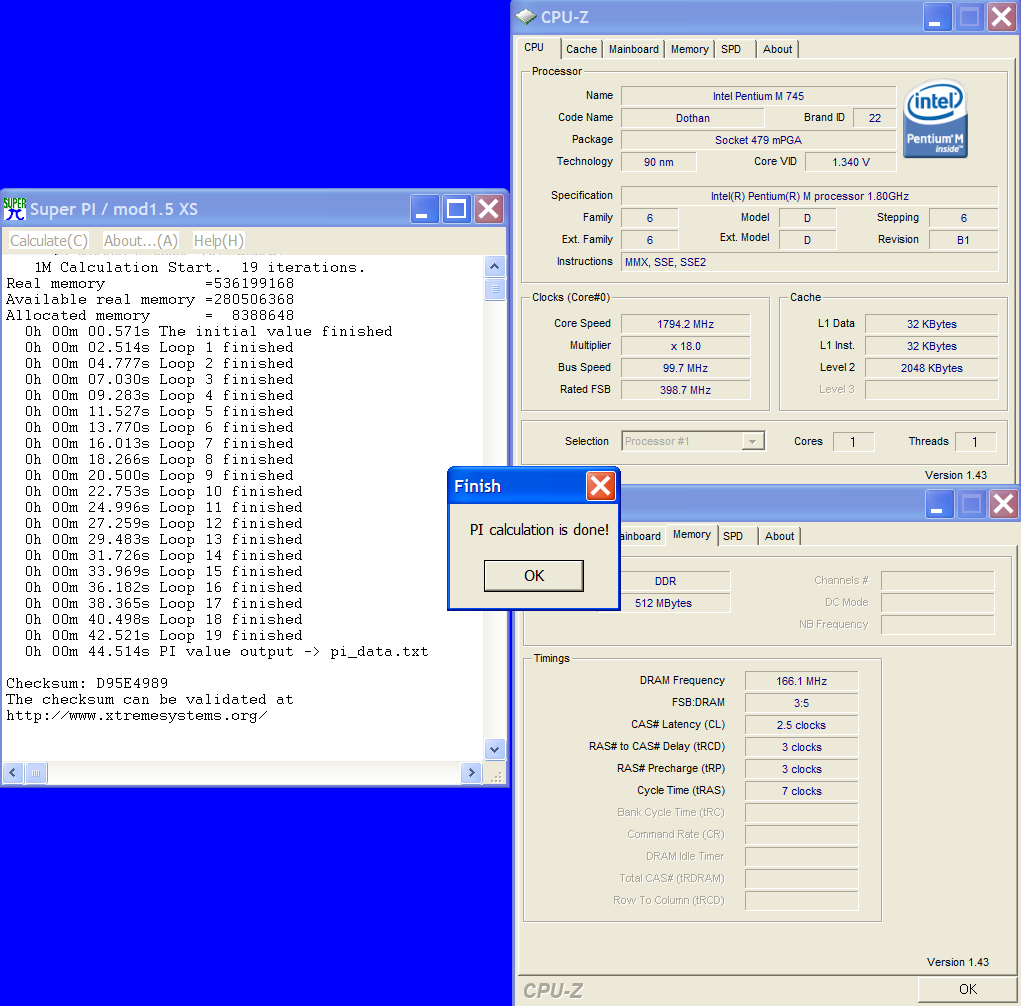Click the CPU-Z chip icon in title bar
Screen dimensions: 1021x1006
click(526, 18)
